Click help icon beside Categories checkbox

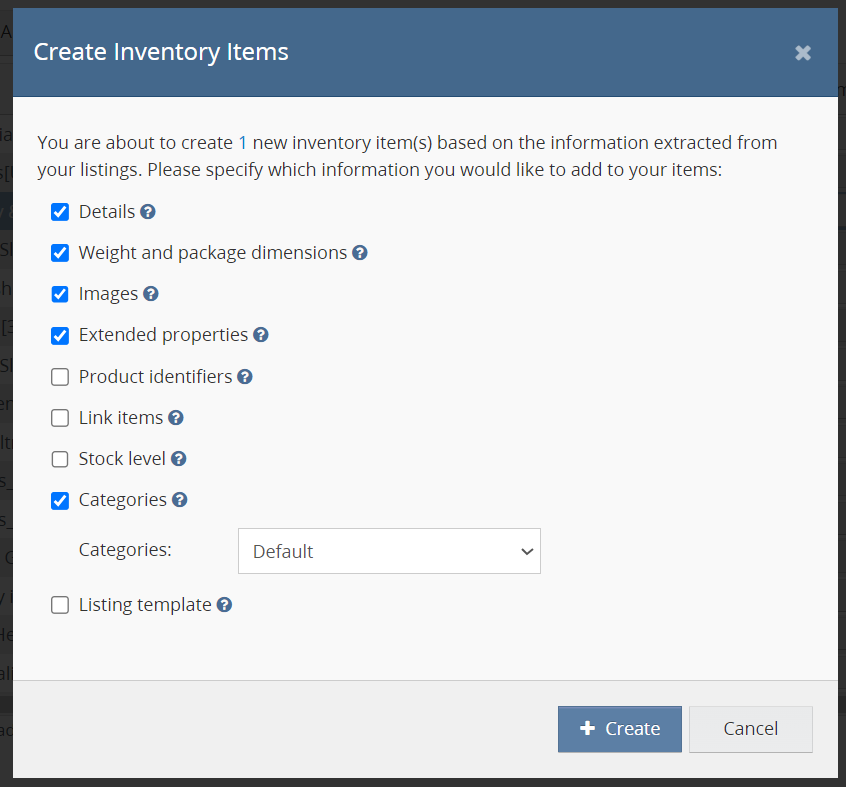tap(180, 500)
